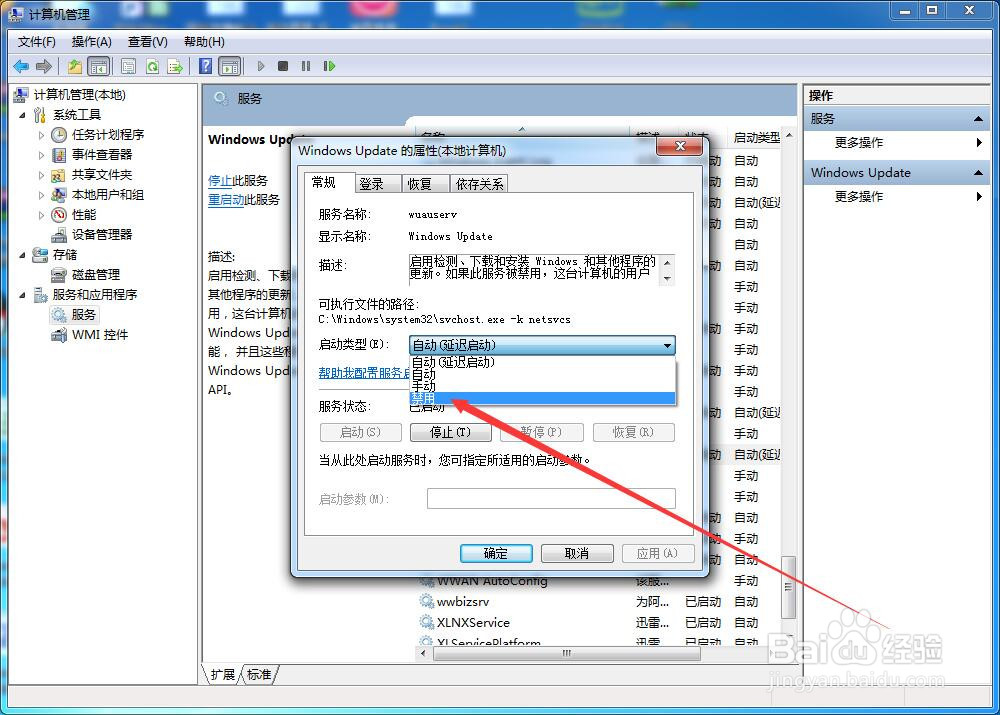Viewport: 1000px width, 715px height.
Task: Collapse the 服务 actions section arrow
Action: 978,119
